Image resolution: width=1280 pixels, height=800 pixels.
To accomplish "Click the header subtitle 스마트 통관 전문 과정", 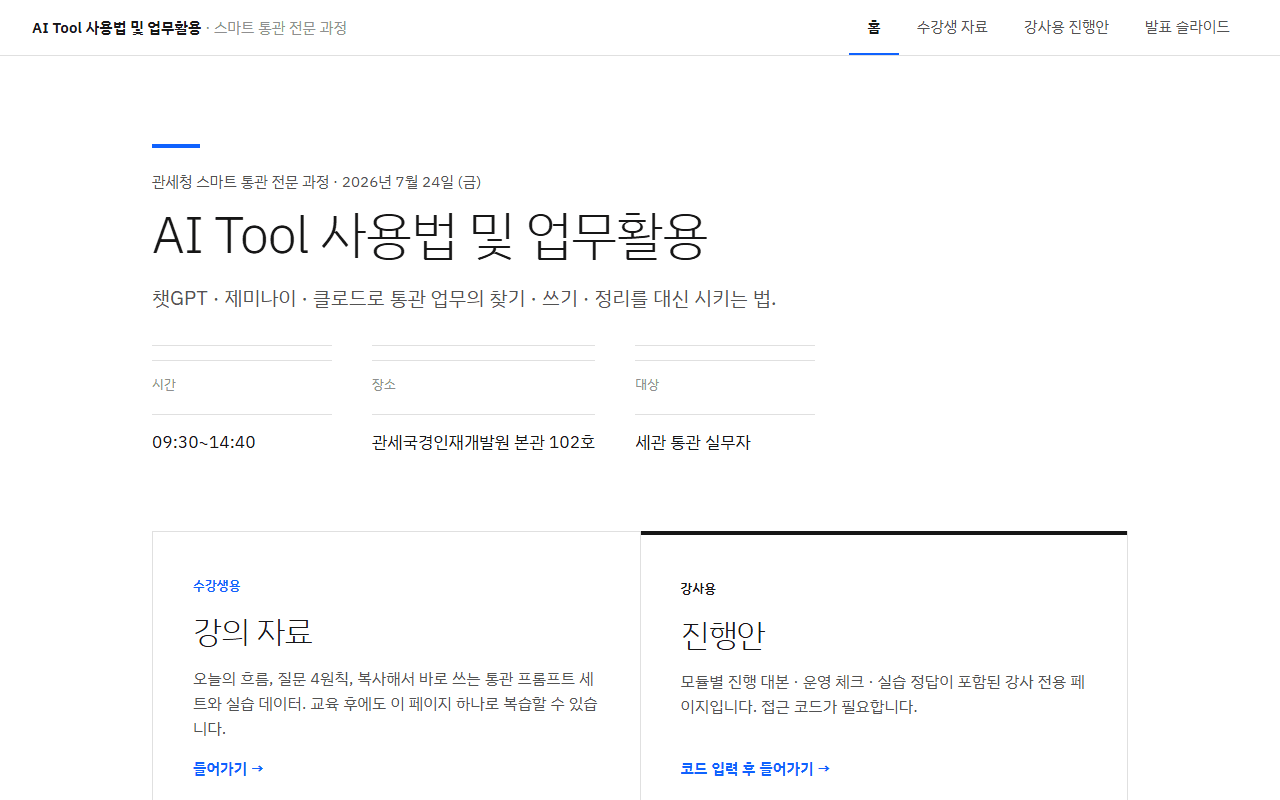I will [x=280, y=28].
